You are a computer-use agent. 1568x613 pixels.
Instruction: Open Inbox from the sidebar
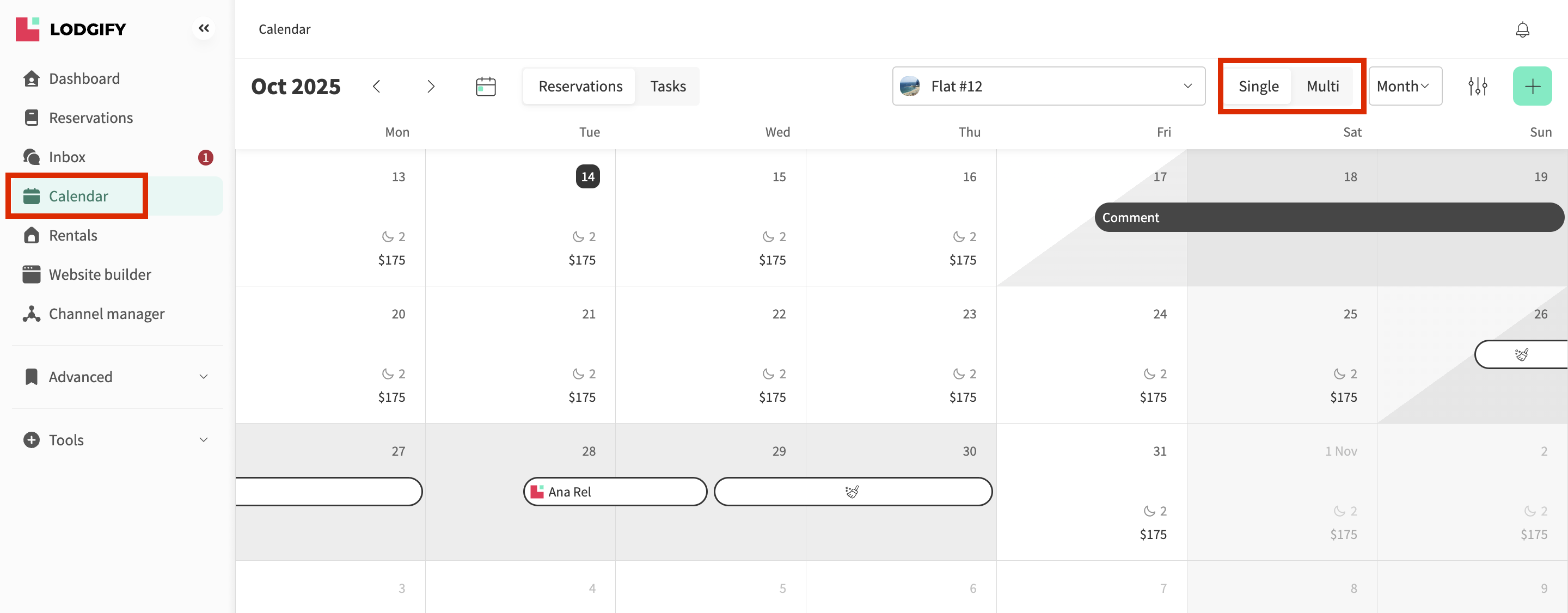tap(67, 157)
